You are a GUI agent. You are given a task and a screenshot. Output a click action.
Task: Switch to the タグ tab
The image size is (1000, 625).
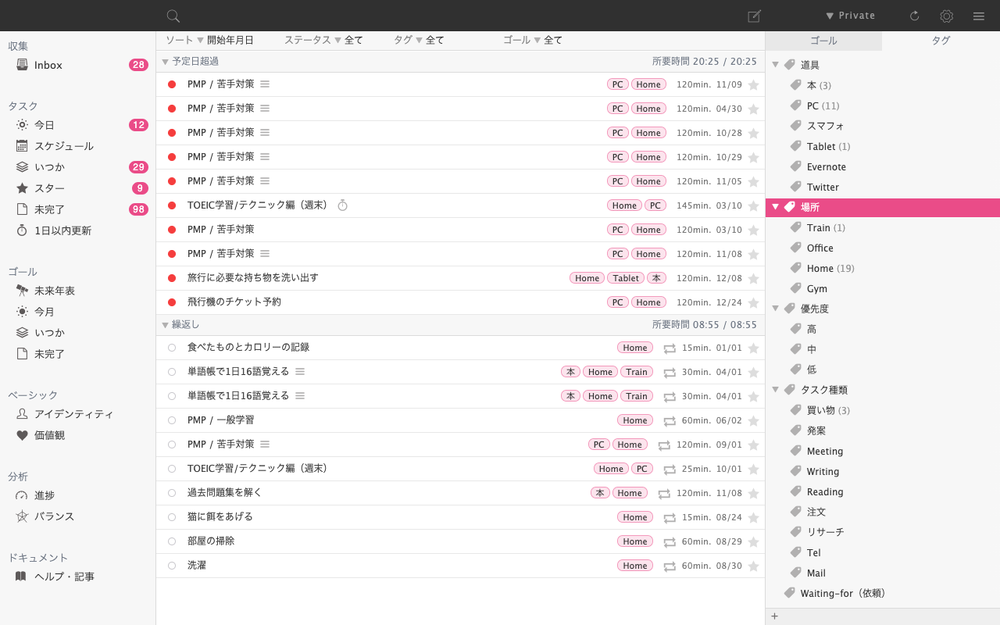point(941,41)
